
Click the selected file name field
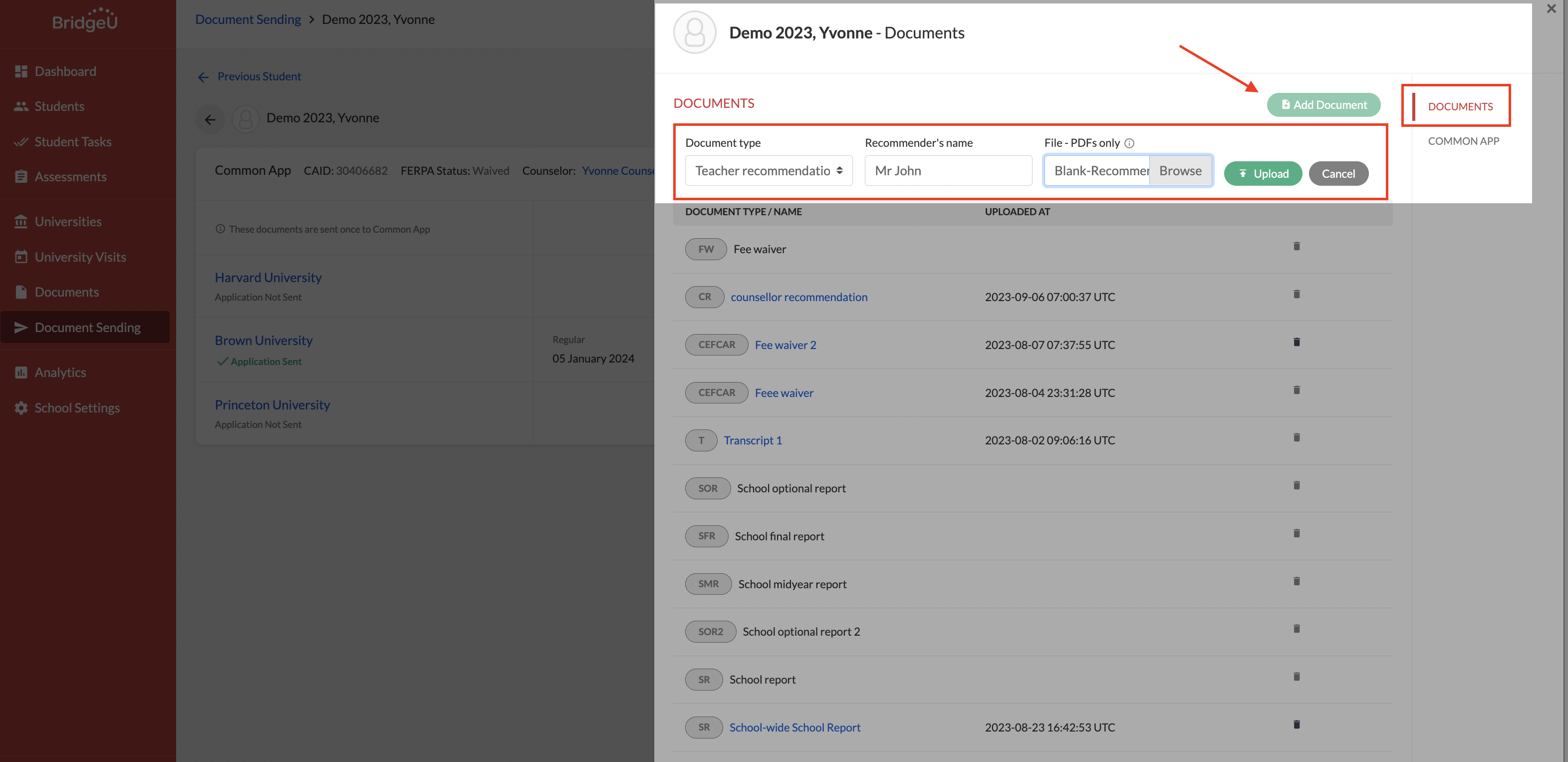point(1097,171)
